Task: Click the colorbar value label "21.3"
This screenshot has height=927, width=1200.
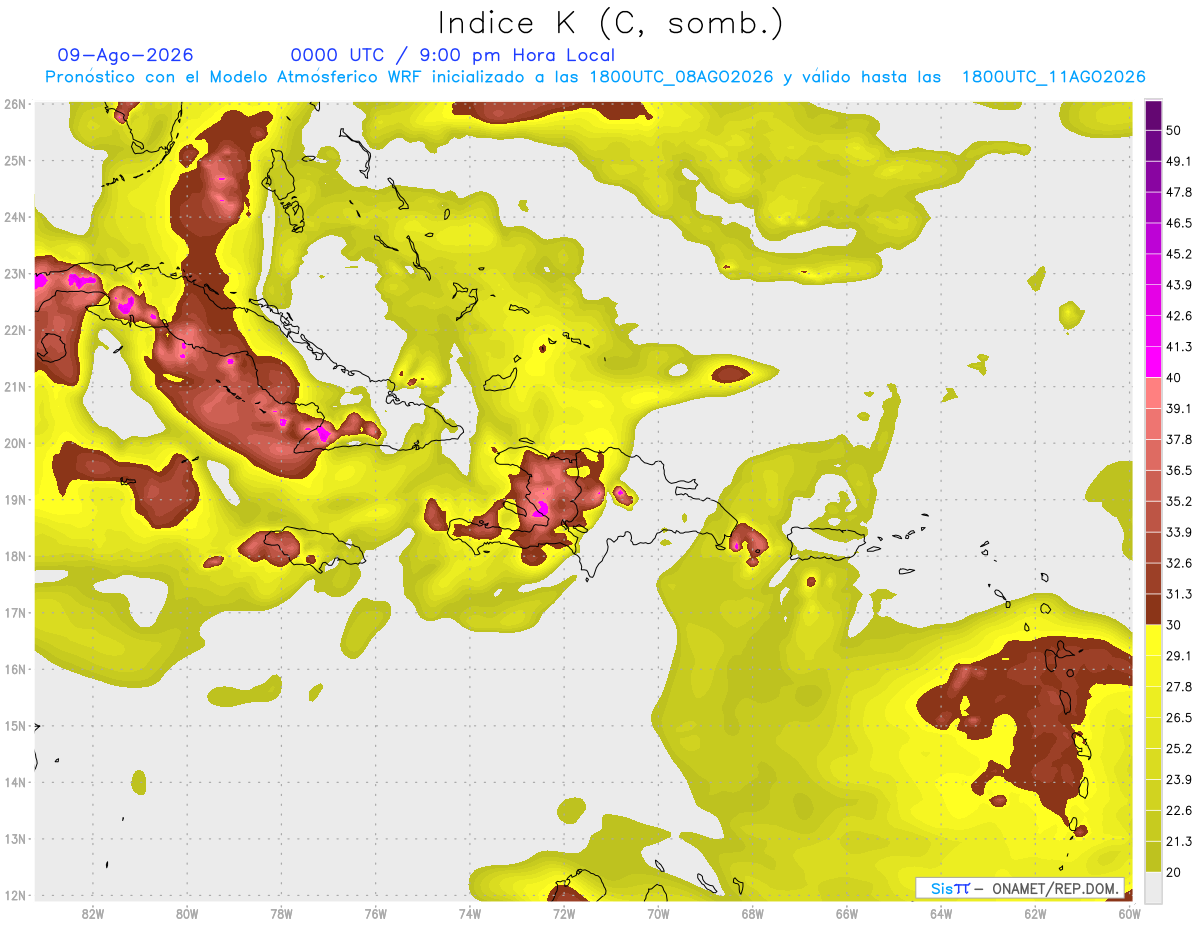Action: point(1179,841)
